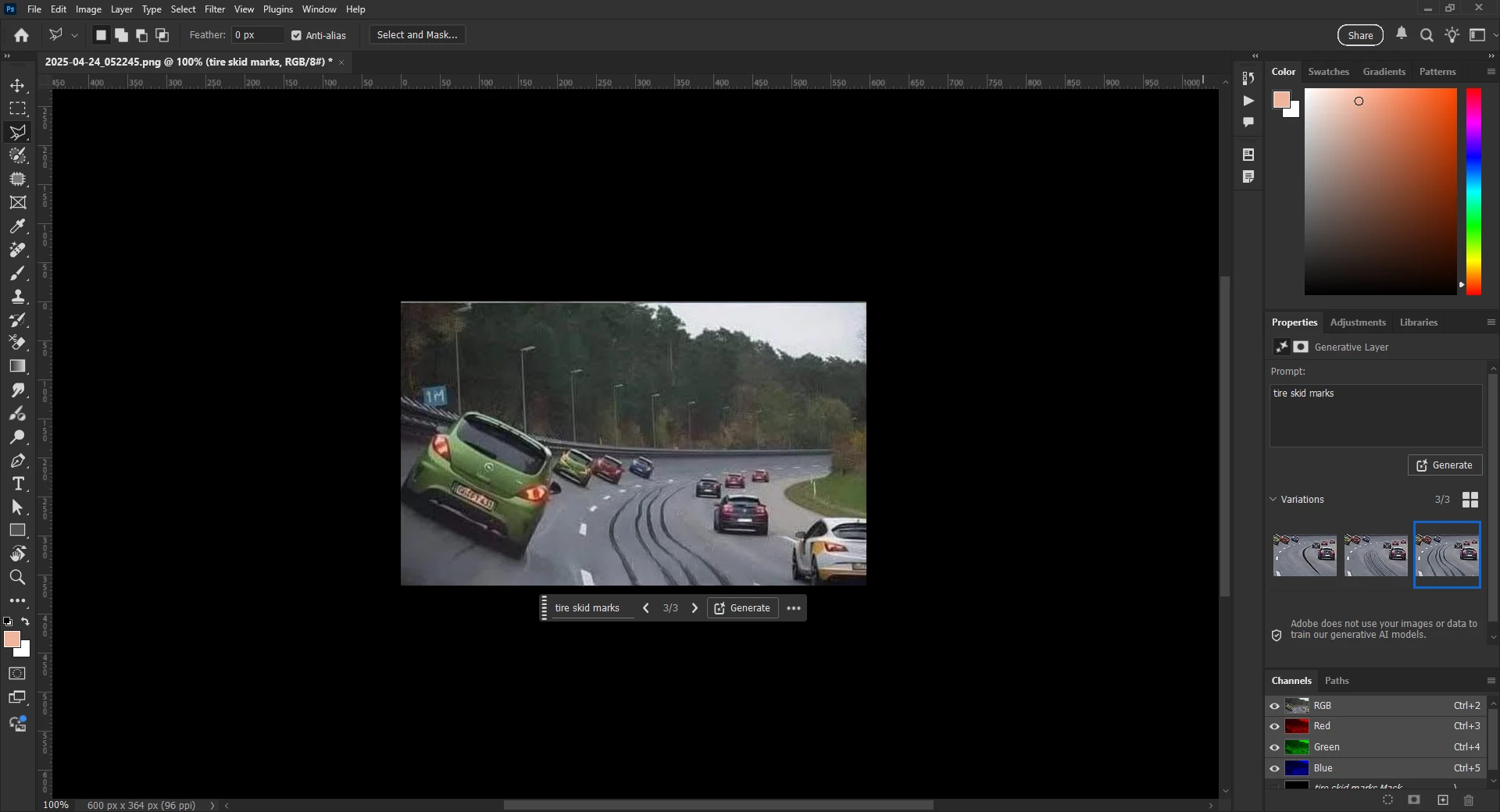Select the Eyedropper tool
1500x812 pixels.
(17, 226)
